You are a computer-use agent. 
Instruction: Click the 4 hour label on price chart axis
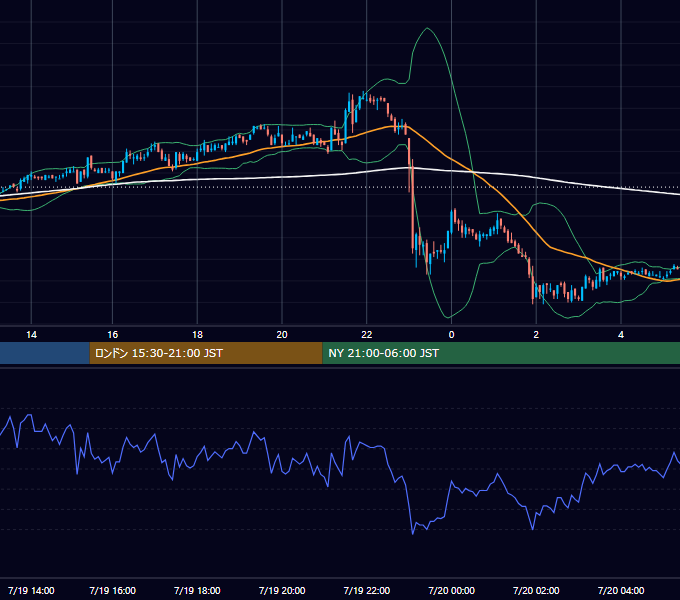[621, 335]
